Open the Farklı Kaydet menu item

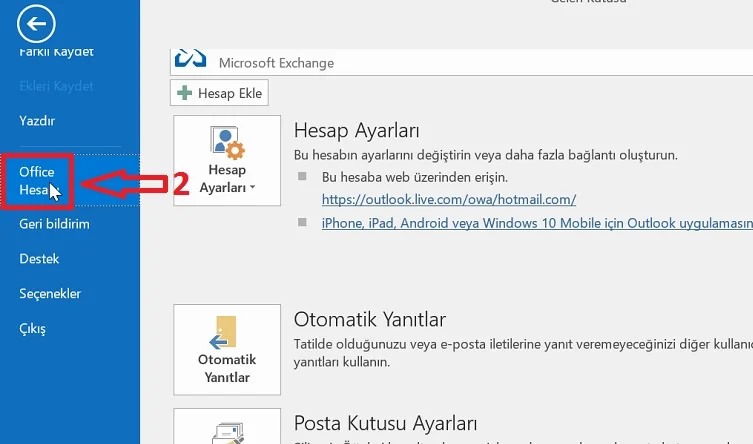(x=56, y=51)
